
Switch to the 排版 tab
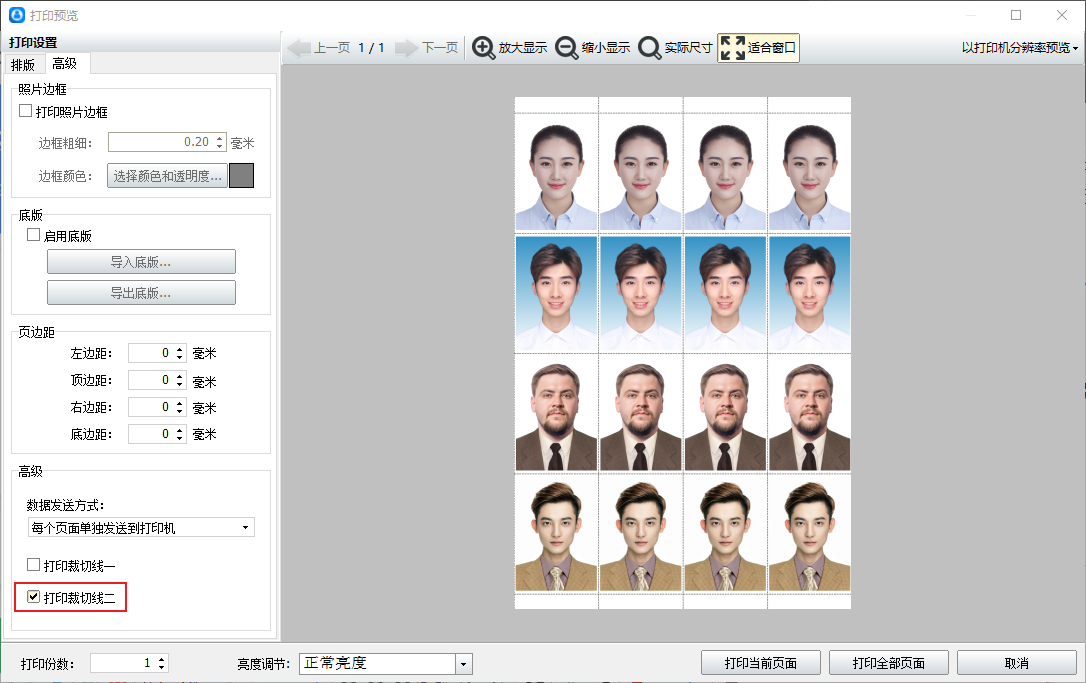(x=23, y=65)
